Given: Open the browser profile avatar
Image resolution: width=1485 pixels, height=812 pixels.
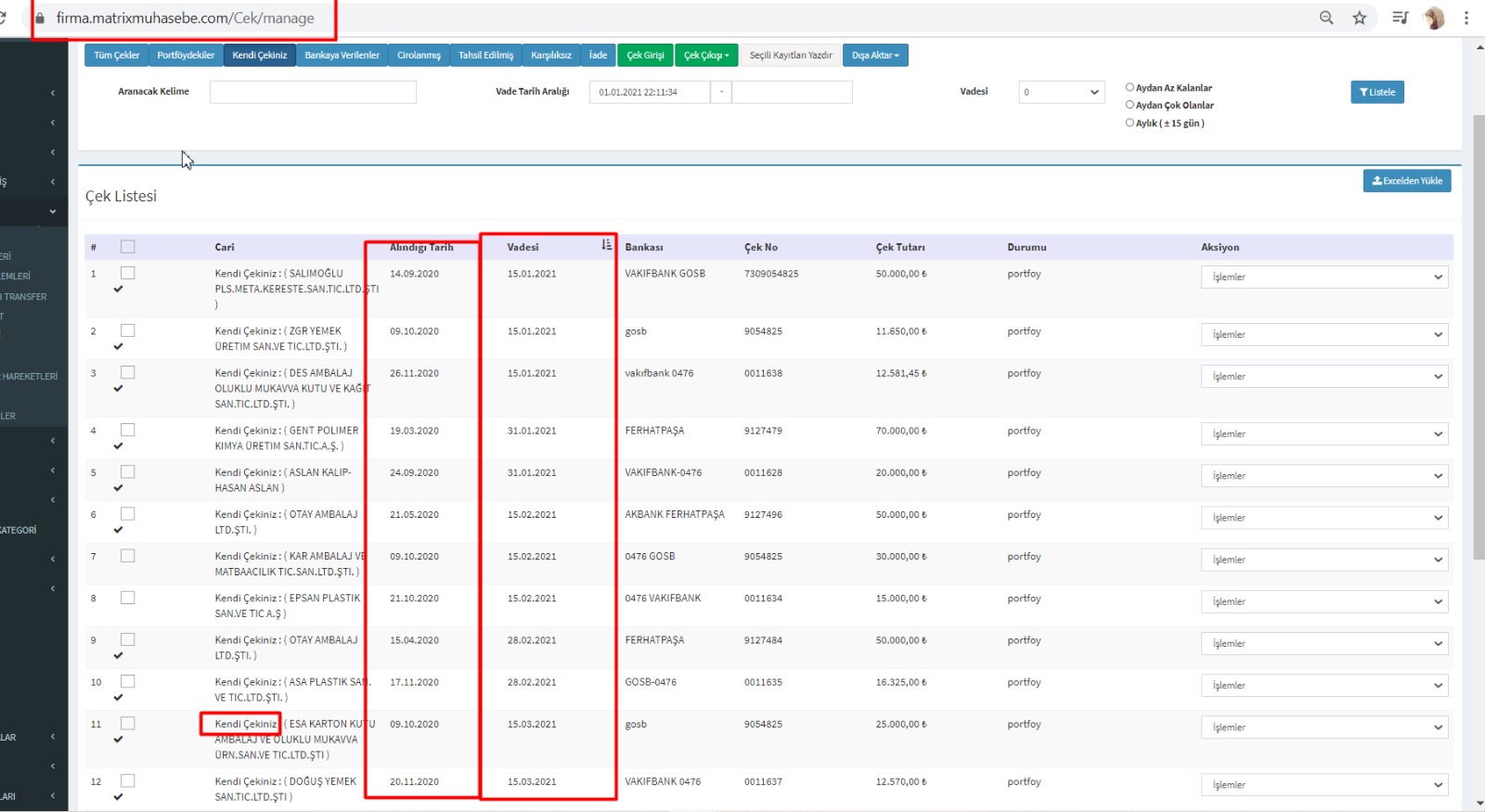Looking at the screenshot, I should point(1434,18).
